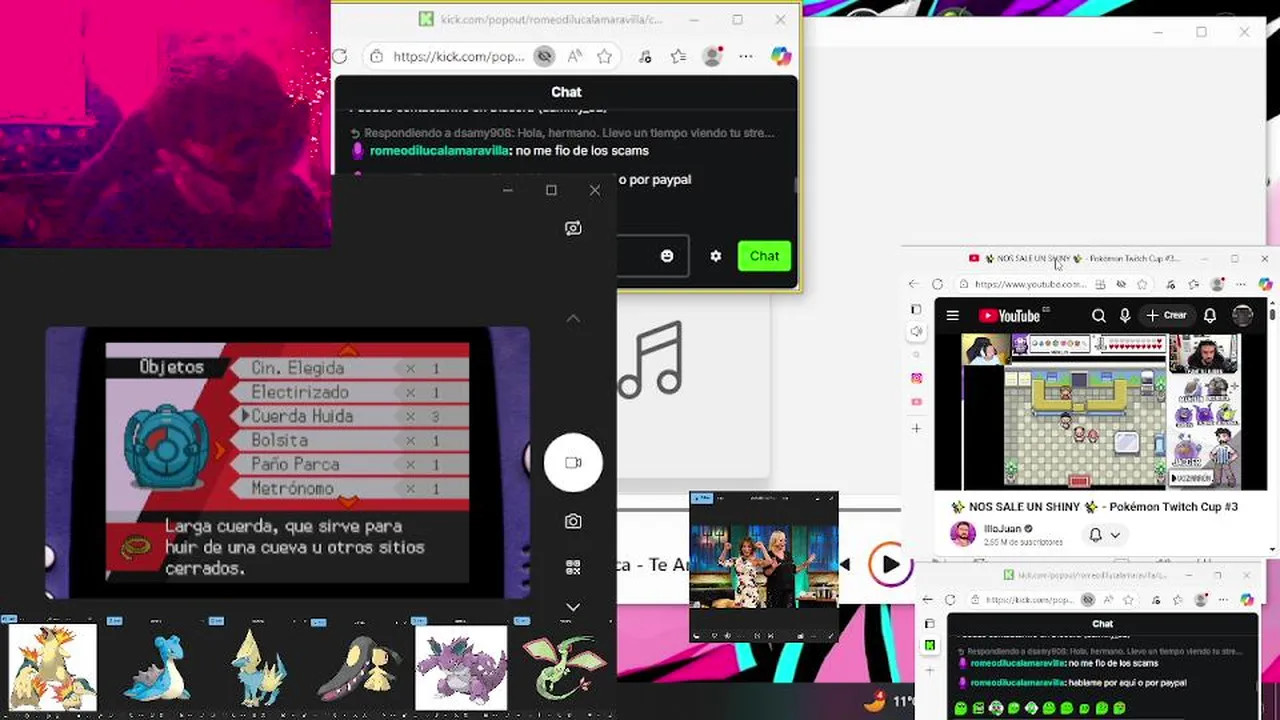Open Read Aloud in top Kick window
This screenshot has width=1280, height=720.
tap(575, 57)
